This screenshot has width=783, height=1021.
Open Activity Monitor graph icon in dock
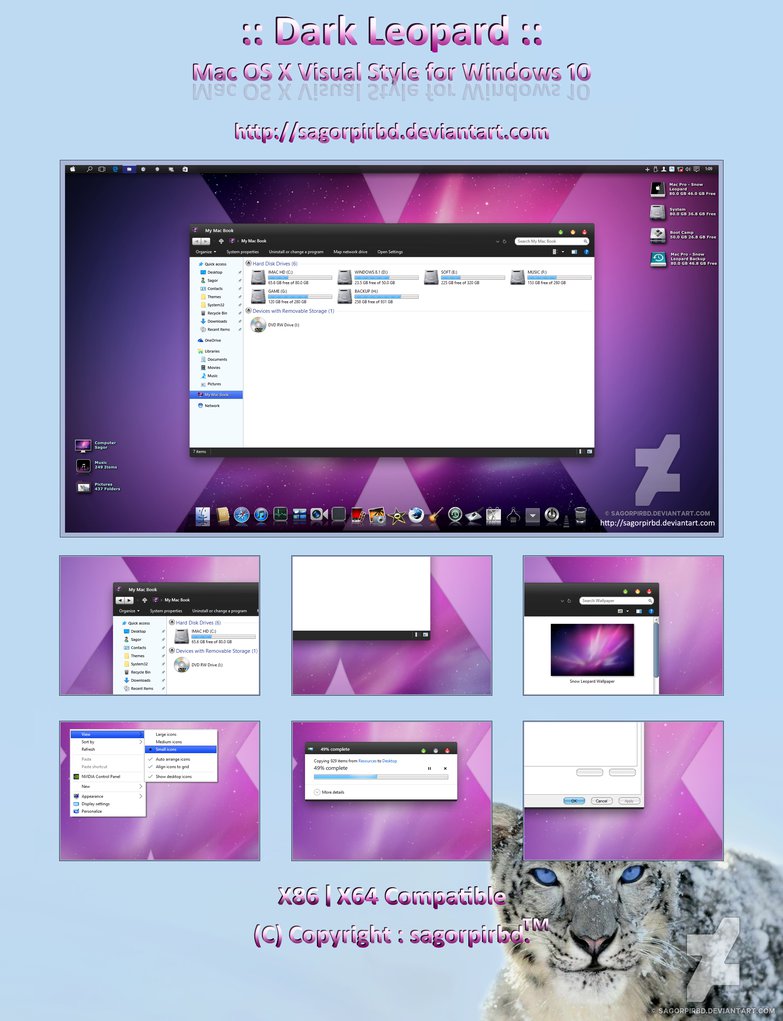tap(280, 516)
